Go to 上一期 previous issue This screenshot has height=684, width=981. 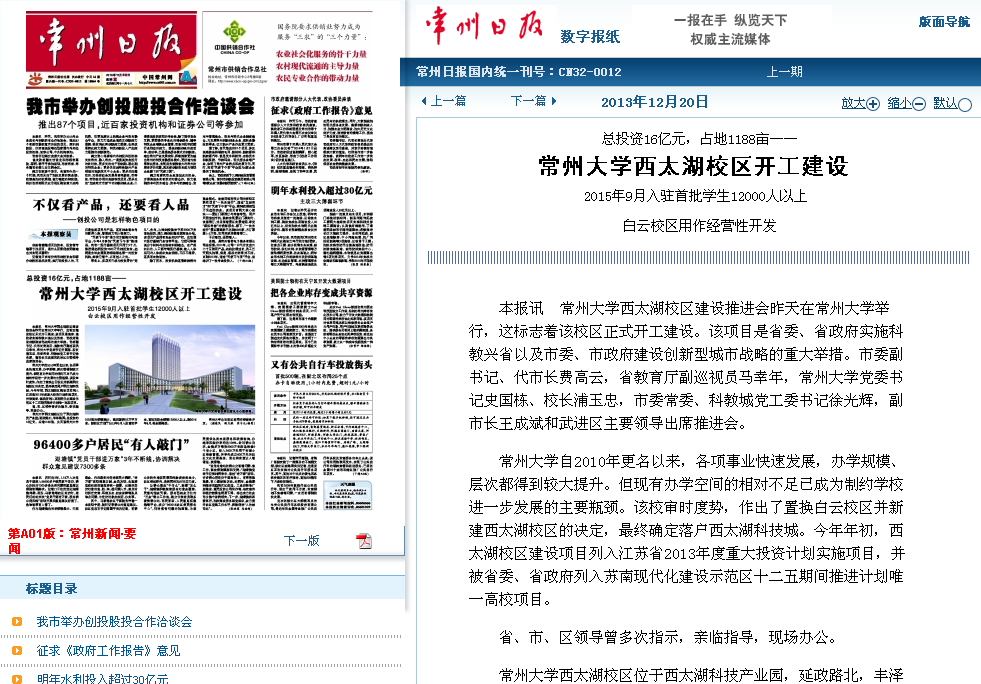click(785, 72)
